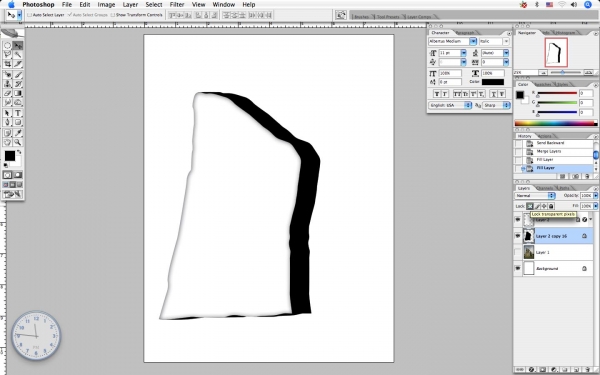The width and height of the screenshot is (600, 375).
Task: Open the Filter menu
Action: click(177, 5)
